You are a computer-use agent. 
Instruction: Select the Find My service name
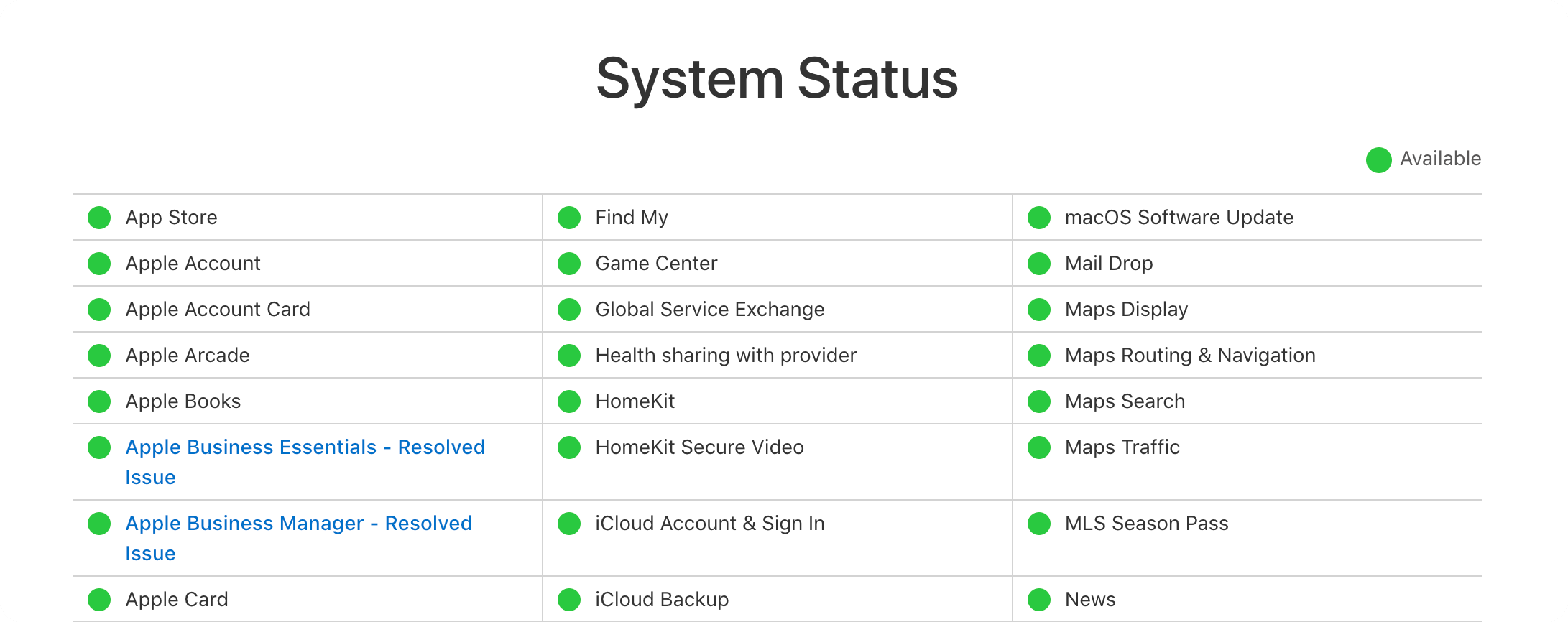tap(632, 218)
